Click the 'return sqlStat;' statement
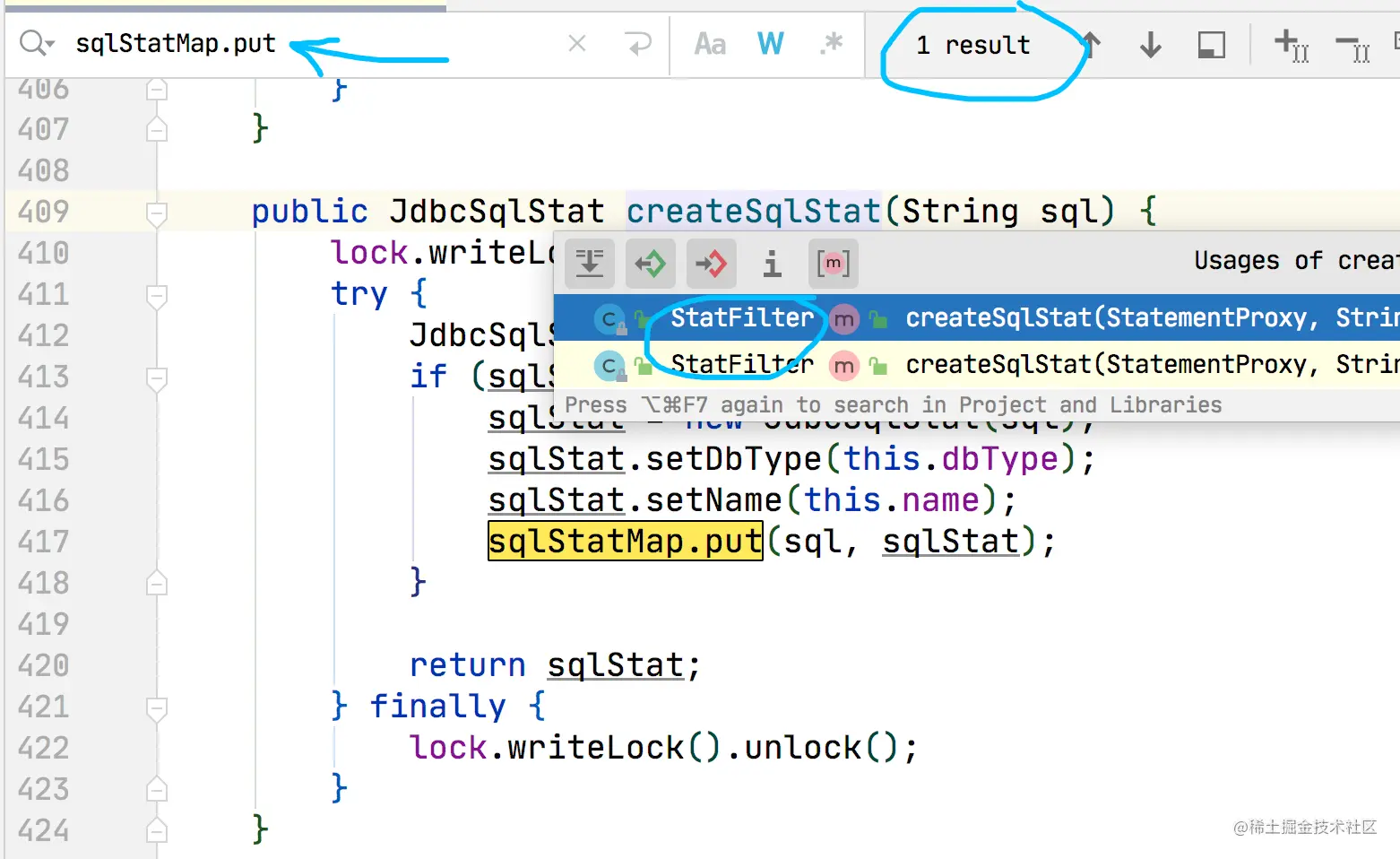Screen dimensions: 1400x859 (x=555, y=665)
